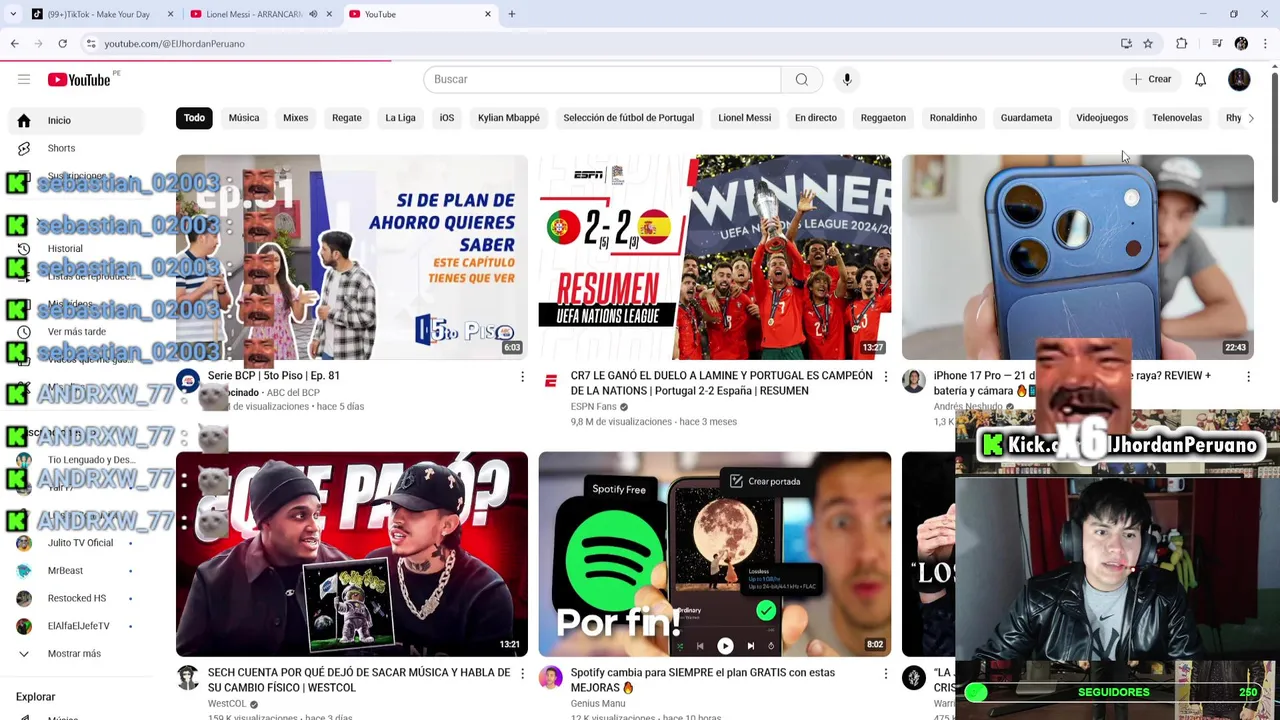Select the Mixes filter chip

[x=296, y=118]
